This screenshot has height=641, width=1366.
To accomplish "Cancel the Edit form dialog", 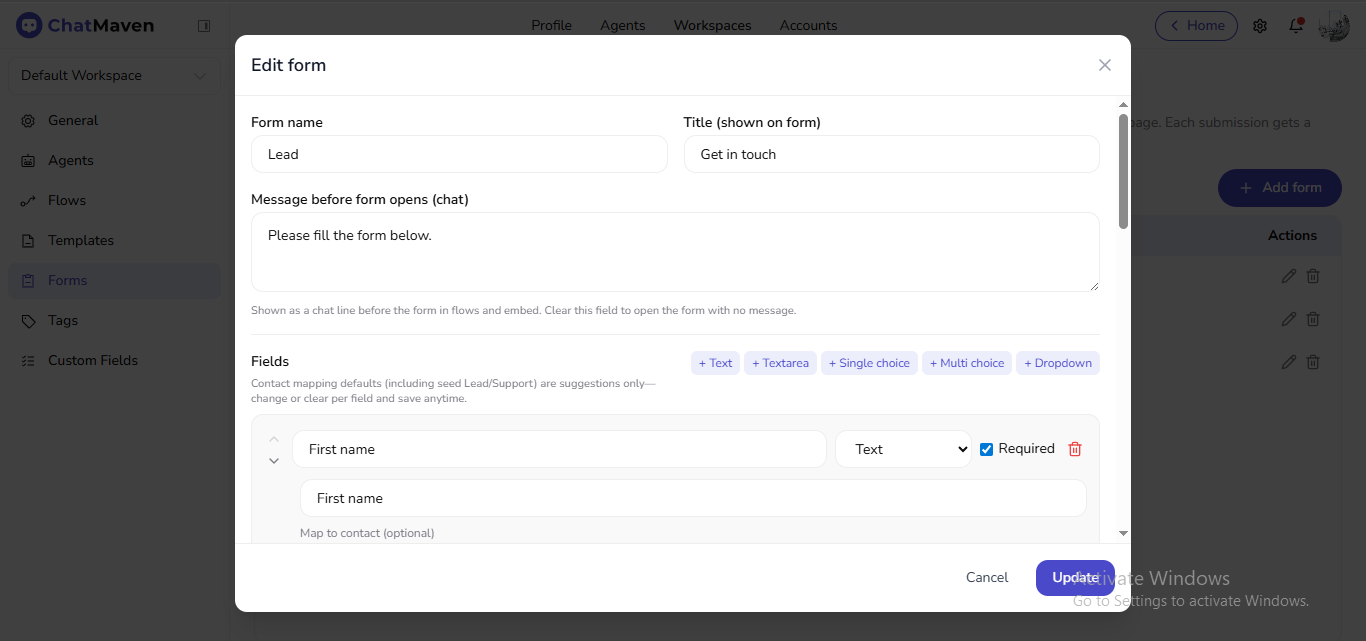I will pos(987,577).
